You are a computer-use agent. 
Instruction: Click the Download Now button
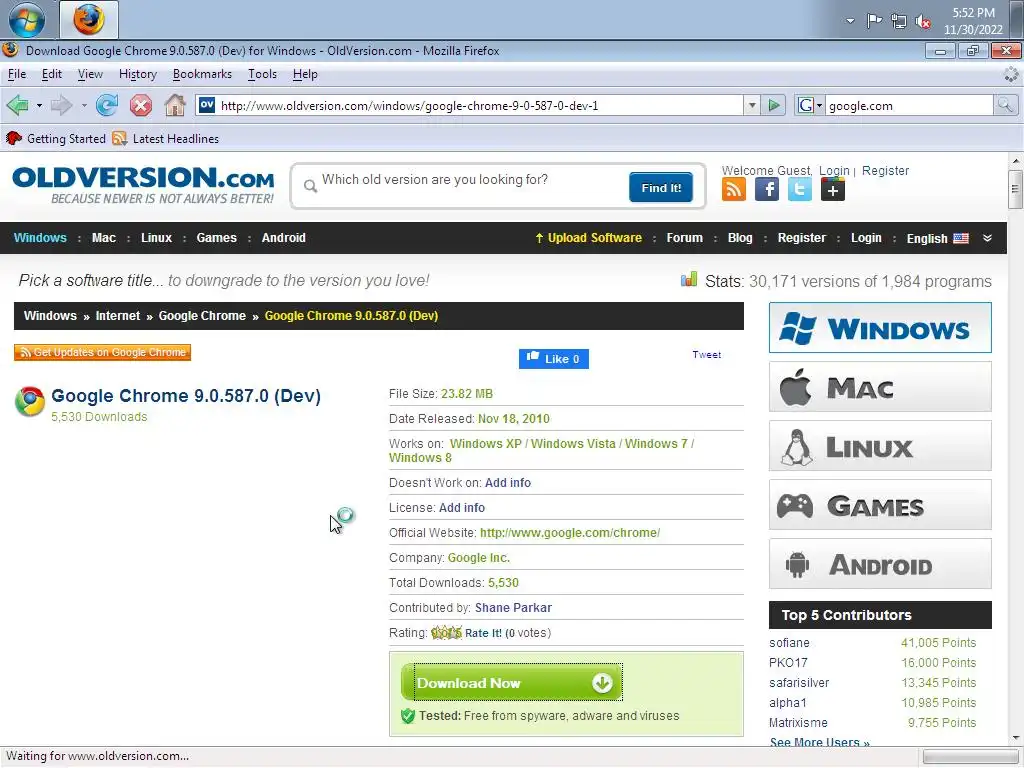point(511,682)
